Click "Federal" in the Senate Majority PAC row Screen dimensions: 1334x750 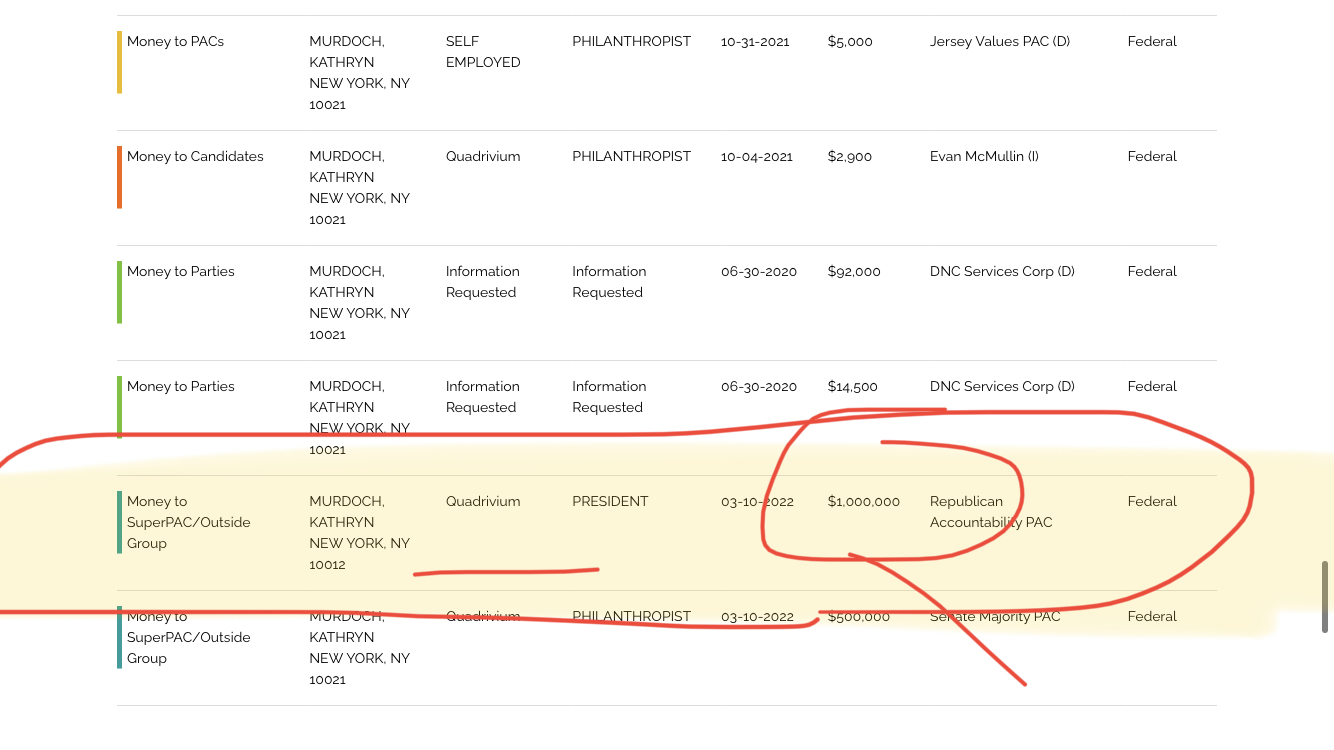(1152, 617)
